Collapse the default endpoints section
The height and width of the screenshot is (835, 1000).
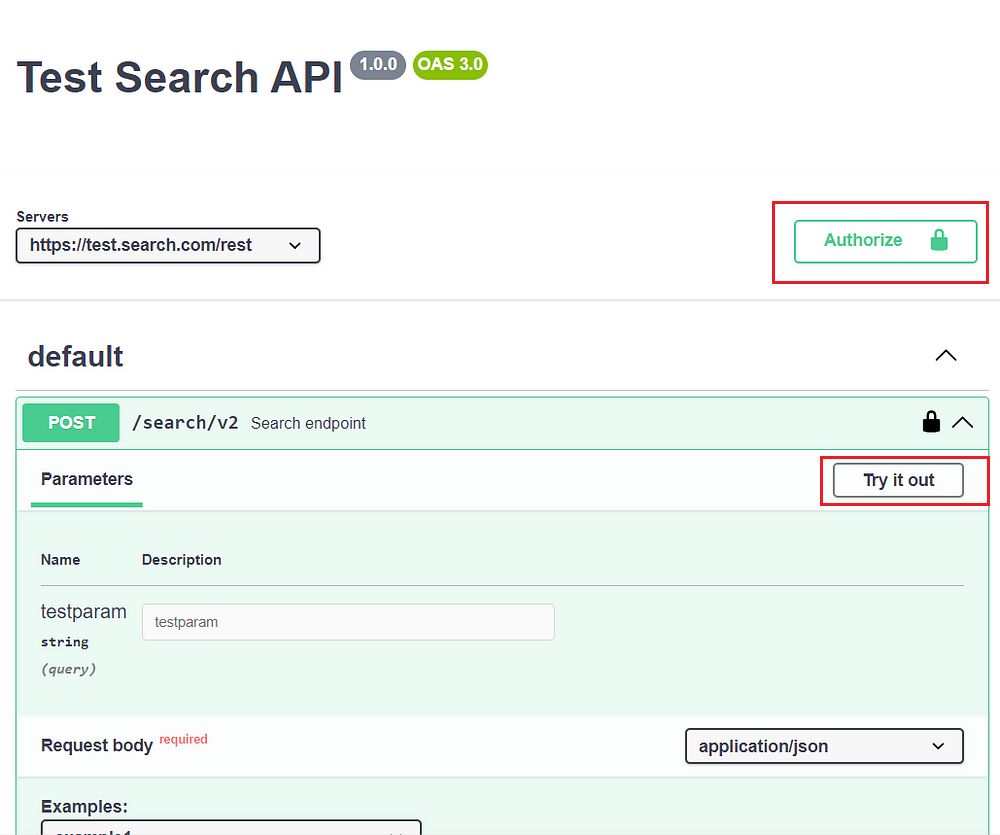(x=945, y=355)
